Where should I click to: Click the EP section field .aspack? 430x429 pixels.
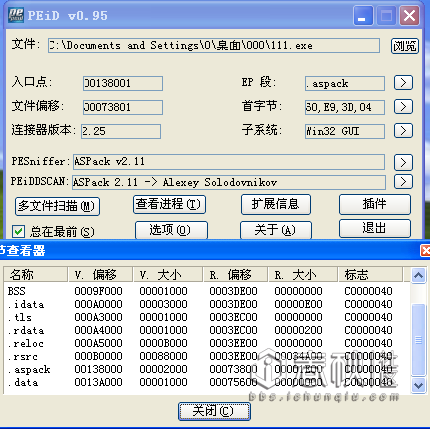(345, 83)
